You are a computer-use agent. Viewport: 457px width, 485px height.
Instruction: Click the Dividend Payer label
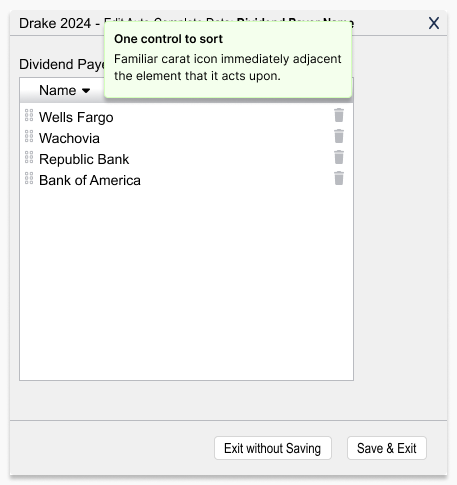coord(62,64)
